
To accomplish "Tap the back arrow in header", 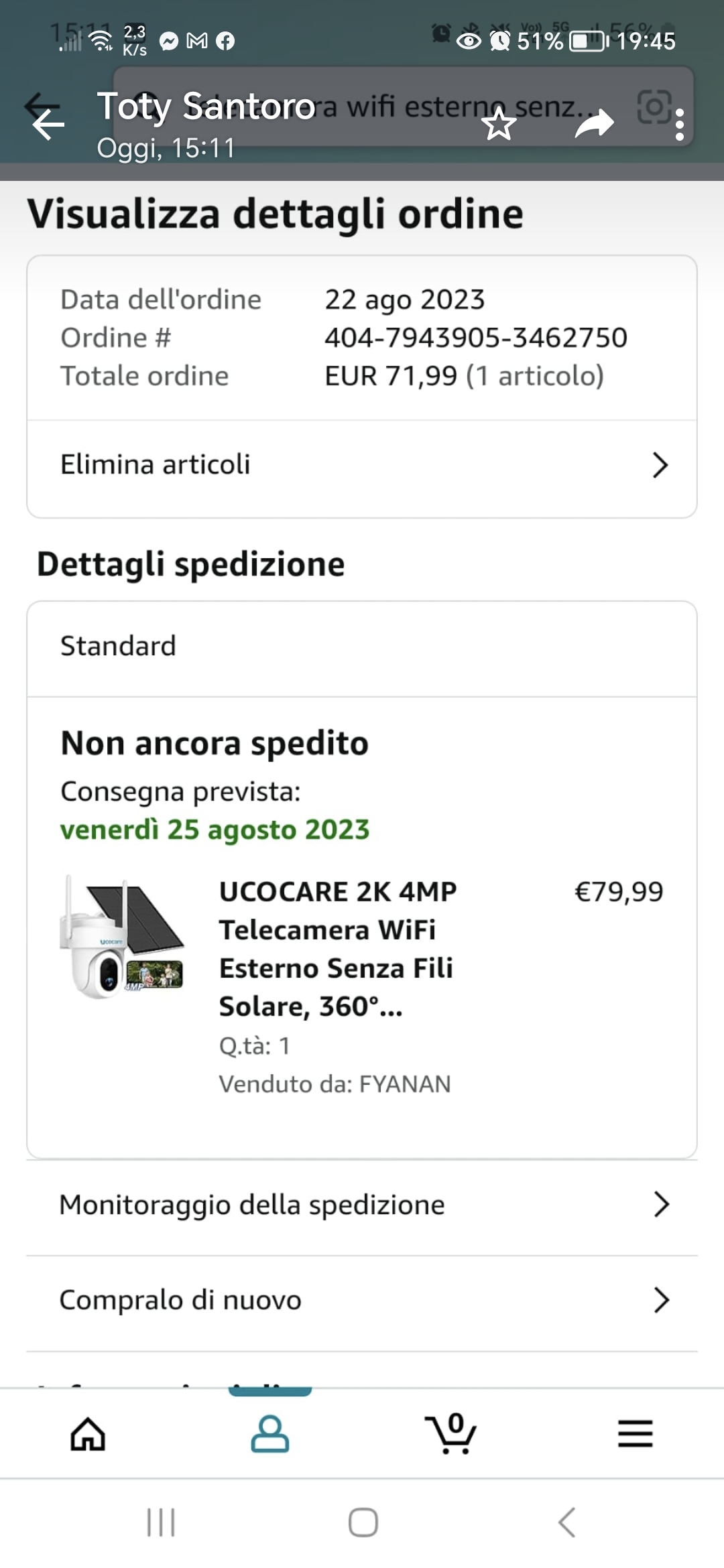I will pyautogui.click(x=48, y=125).
